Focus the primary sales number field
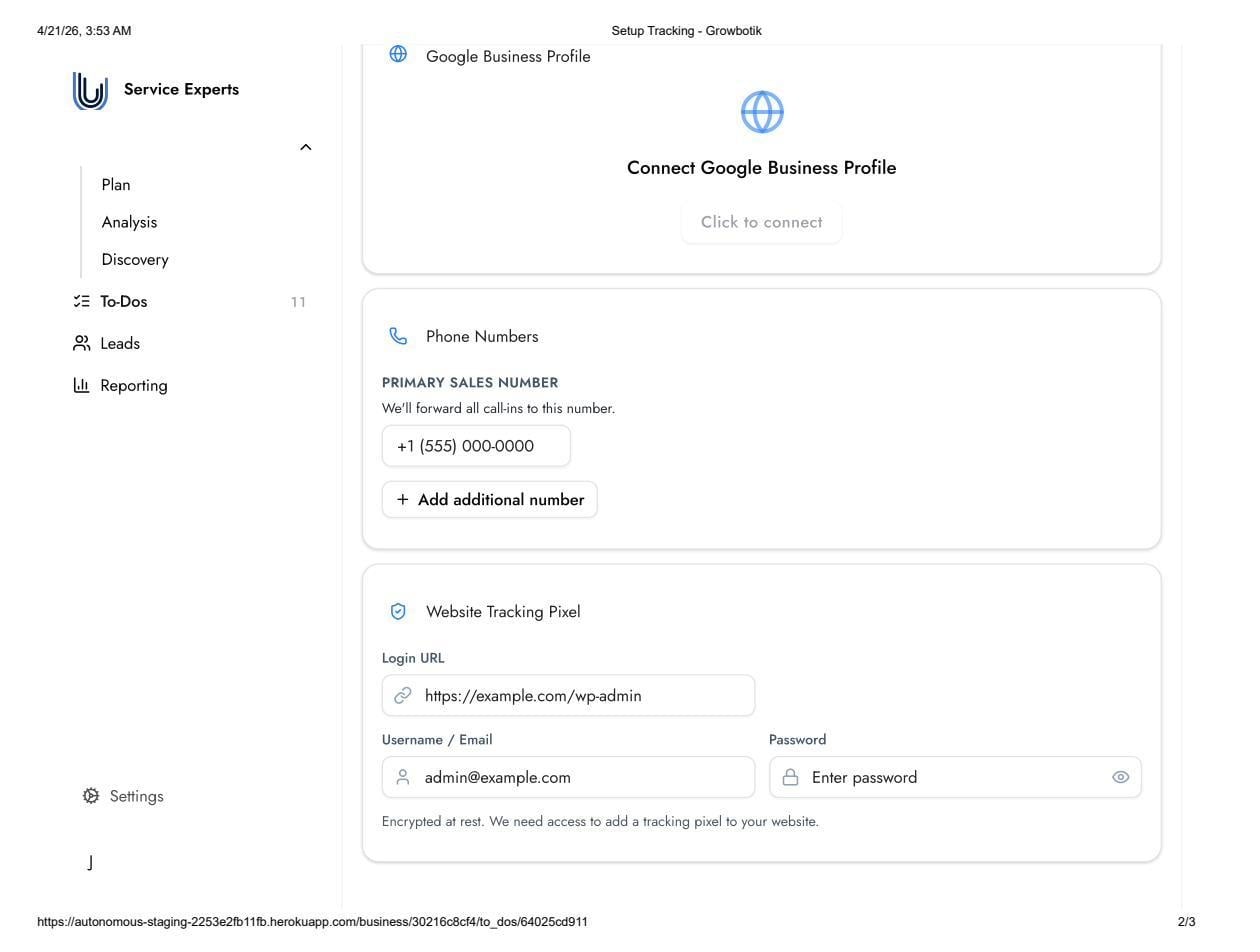 pyautogui.click(x=476, y=446)
